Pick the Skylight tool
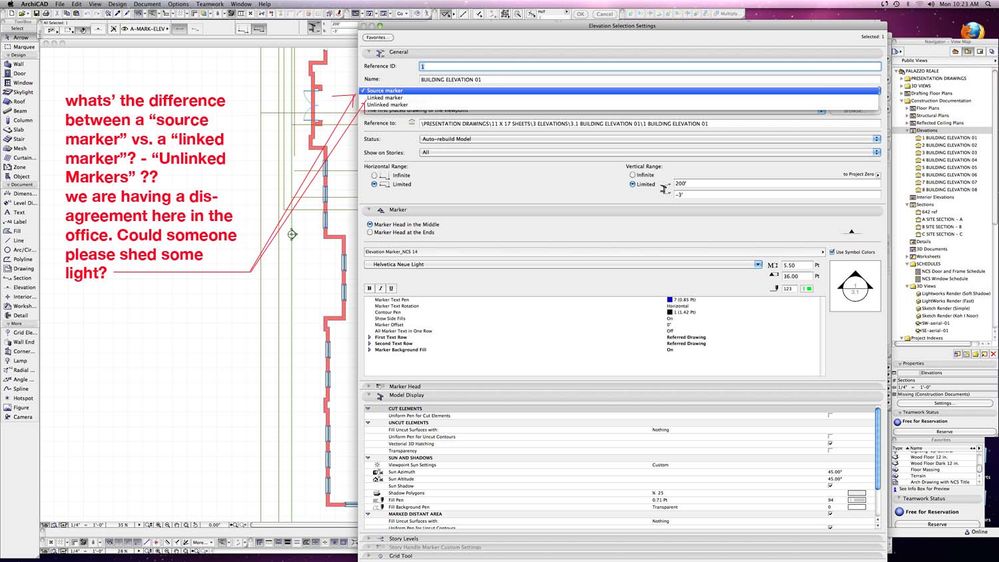 (20, 91)
